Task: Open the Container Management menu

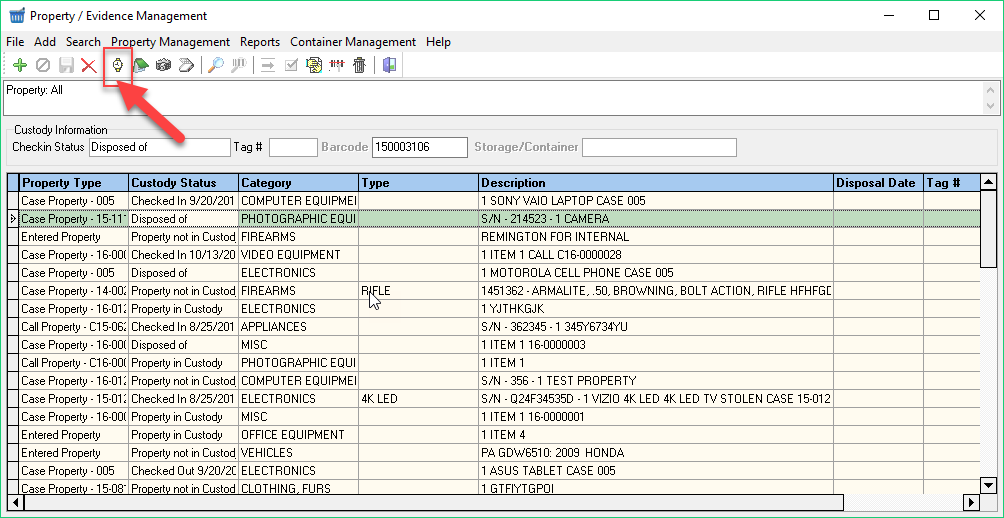Action: [353, 42]
